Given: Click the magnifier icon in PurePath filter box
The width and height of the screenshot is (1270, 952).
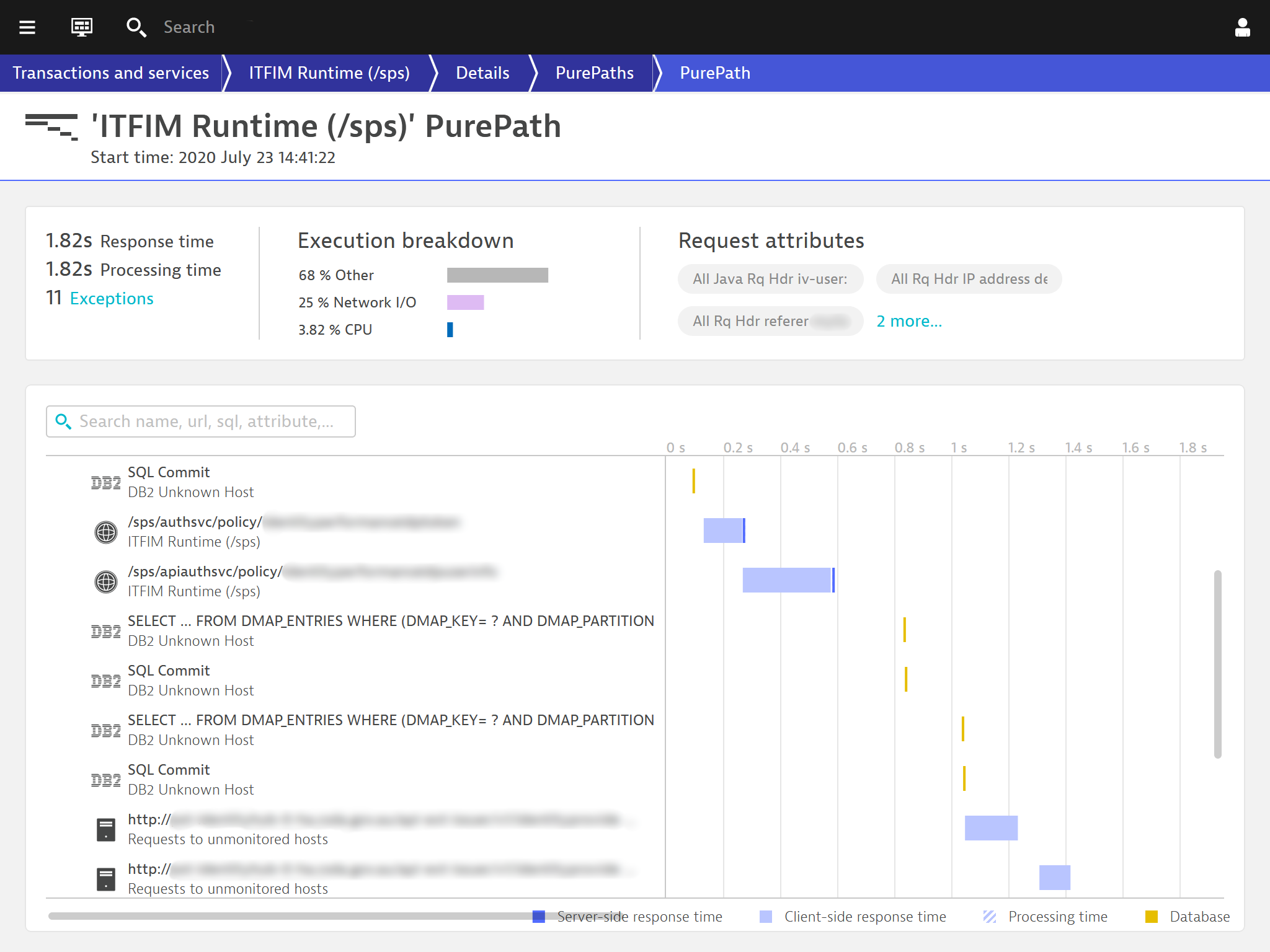Looking at the screenshot, I should coord(63,421).
